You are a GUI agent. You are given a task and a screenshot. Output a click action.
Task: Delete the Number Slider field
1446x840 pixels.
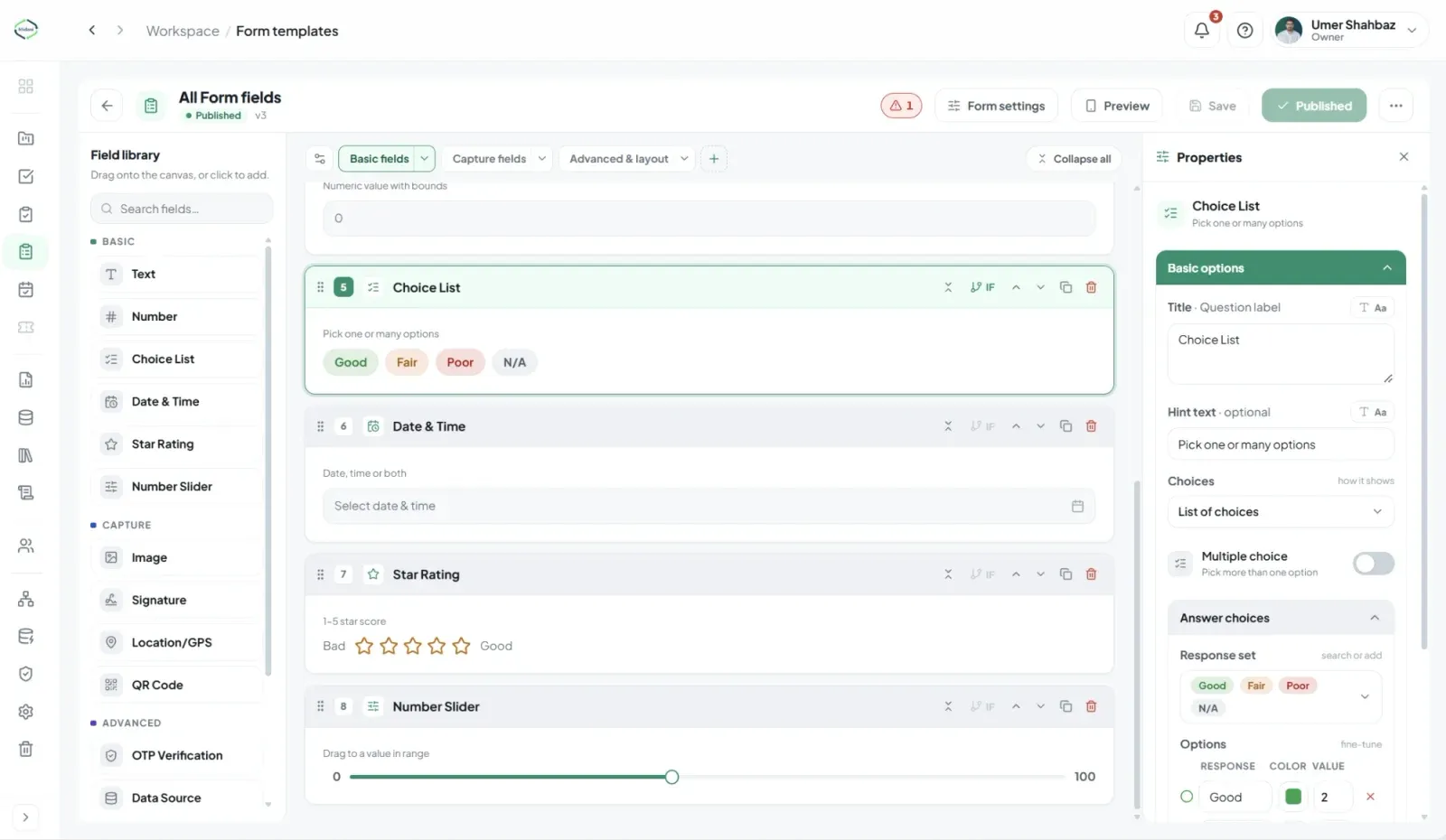coord(1091,706)
